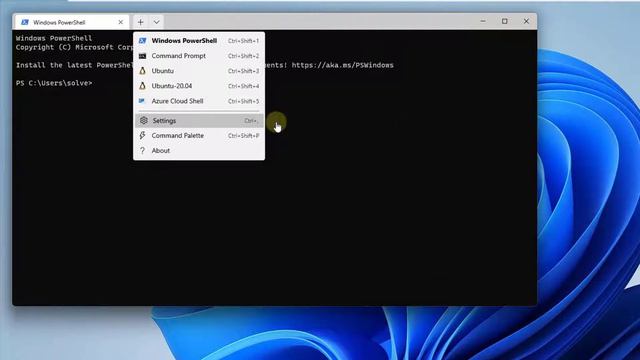Launch Windows PowerShell from the menu
This screenshot has width=640, height=360.
click(199, 41)
